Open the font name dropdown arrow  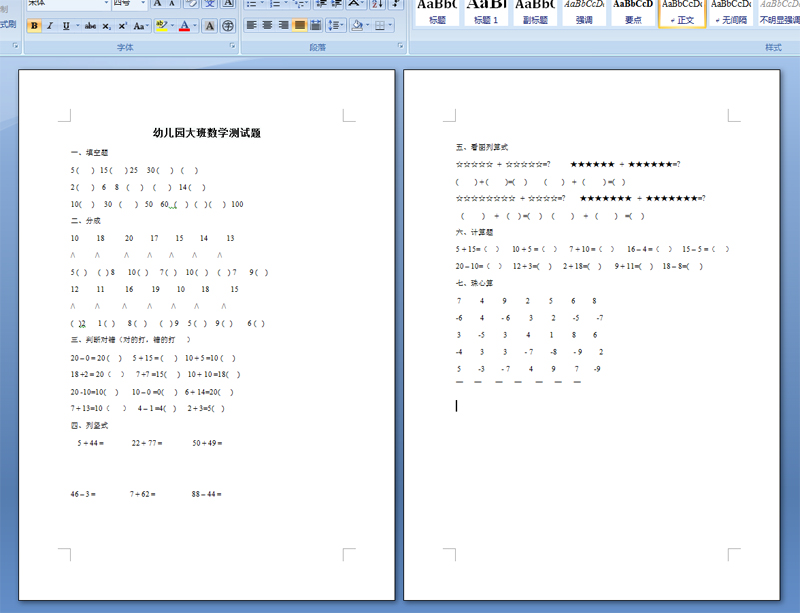coord(106,3)
